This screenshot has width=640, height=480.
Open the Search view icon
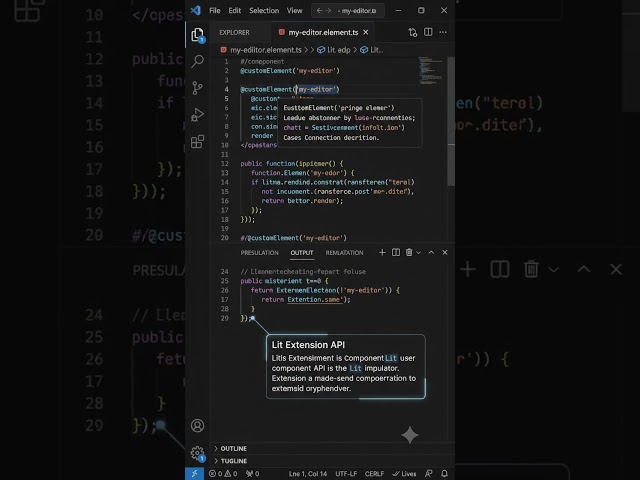point(198,61)
